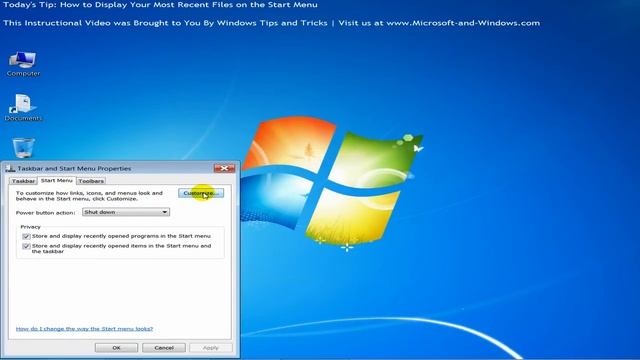
Task: Click the Cancel button
Action: [164, 348]
